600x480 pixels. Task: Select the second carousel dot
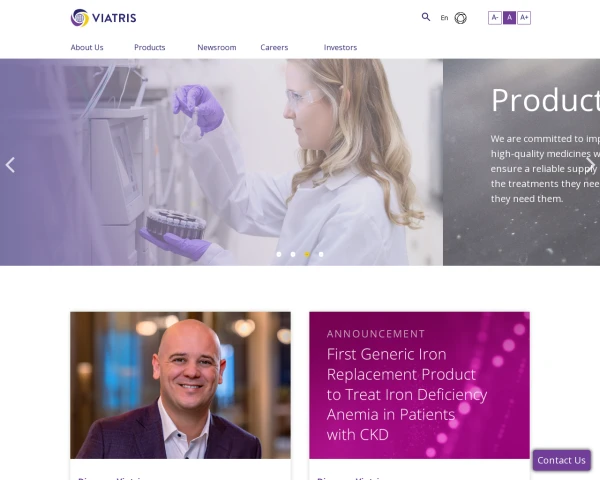tap(293, 254)
